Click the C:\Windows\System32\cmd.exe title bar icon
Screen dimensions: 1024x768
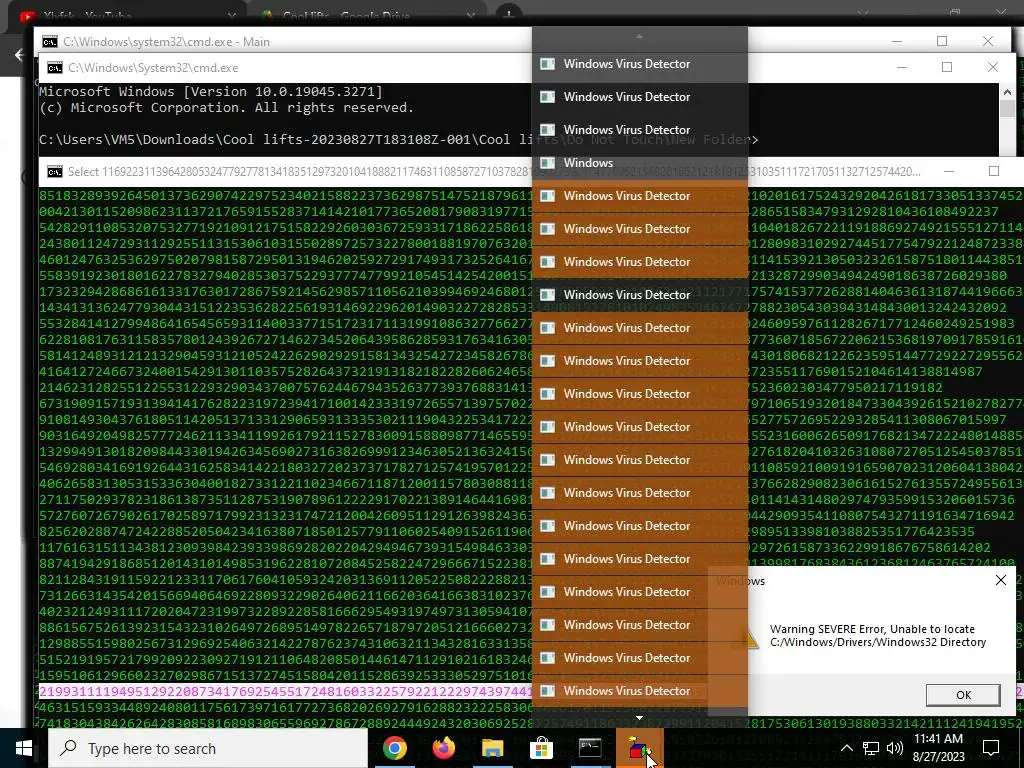coord(55,68)
